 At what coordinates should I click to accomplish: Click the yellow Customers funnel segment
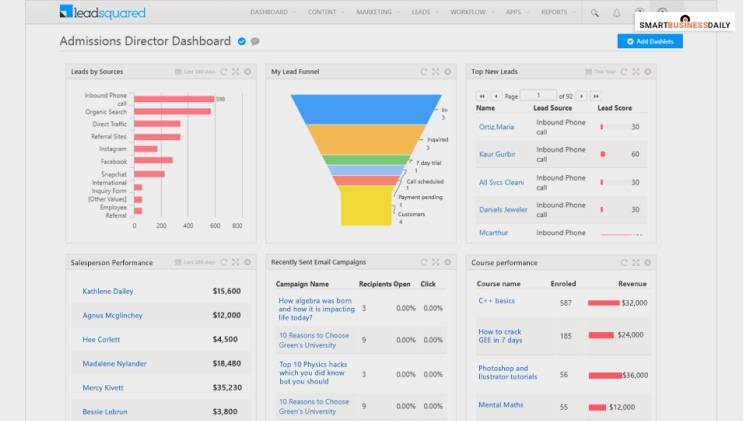tap(366, 205)
